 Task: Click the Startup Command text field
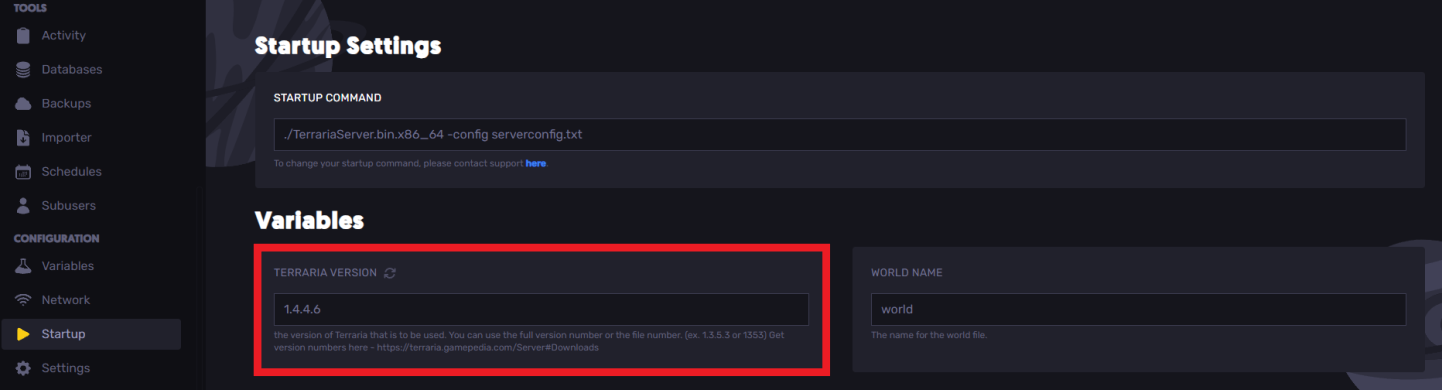pyautogui.click(x=840, y=134)
